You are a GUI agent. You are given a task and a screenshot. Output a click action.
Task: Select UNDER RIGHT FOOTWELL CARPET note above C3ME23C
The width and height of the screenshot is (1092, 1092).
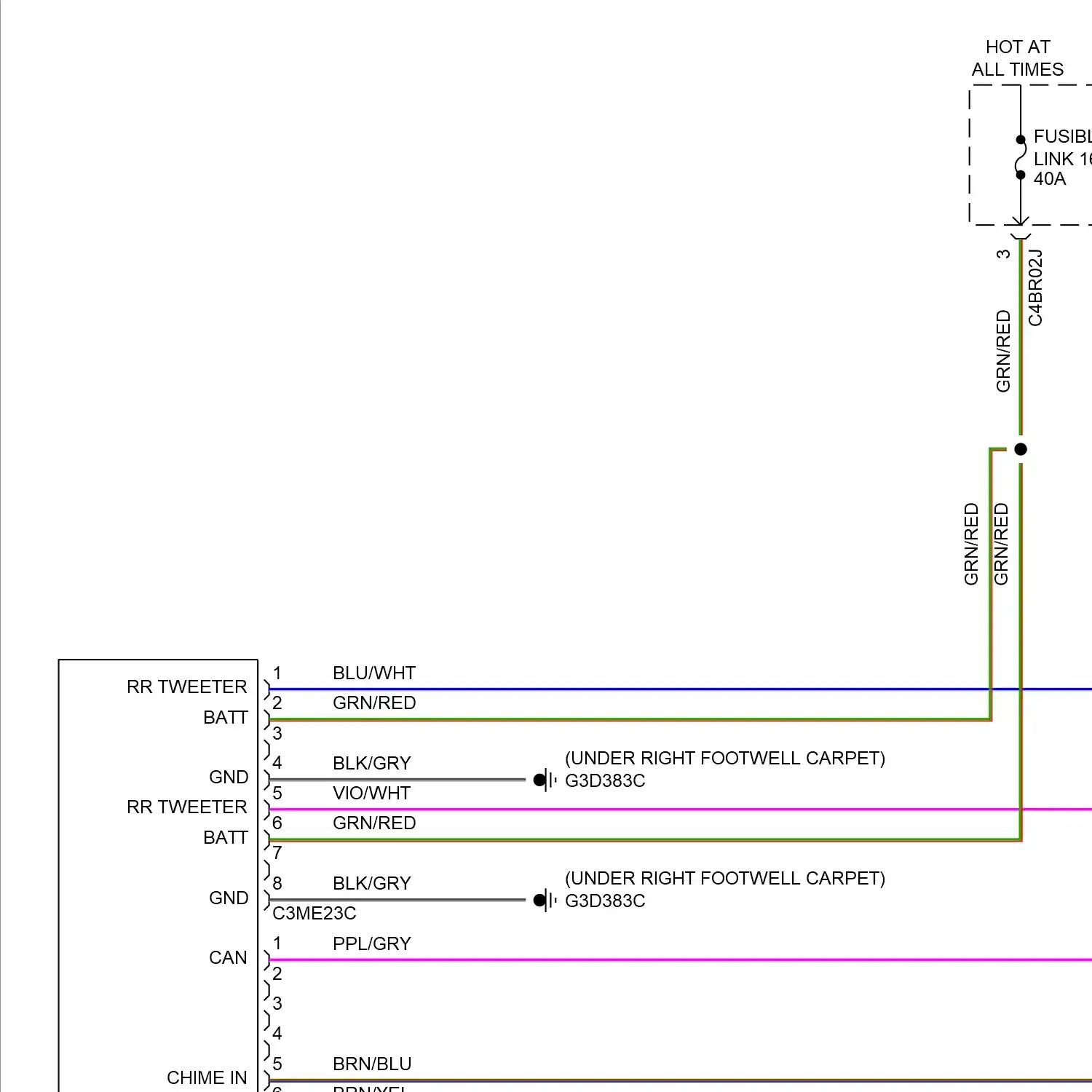point(725,878)
